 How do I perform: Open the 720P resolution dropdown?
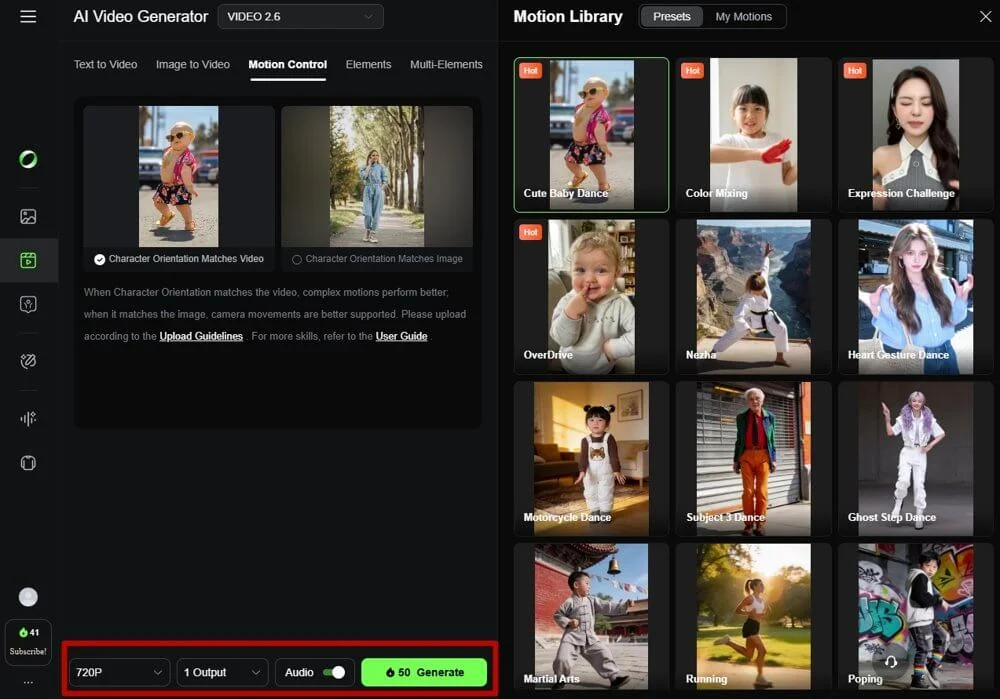[119, 673]
